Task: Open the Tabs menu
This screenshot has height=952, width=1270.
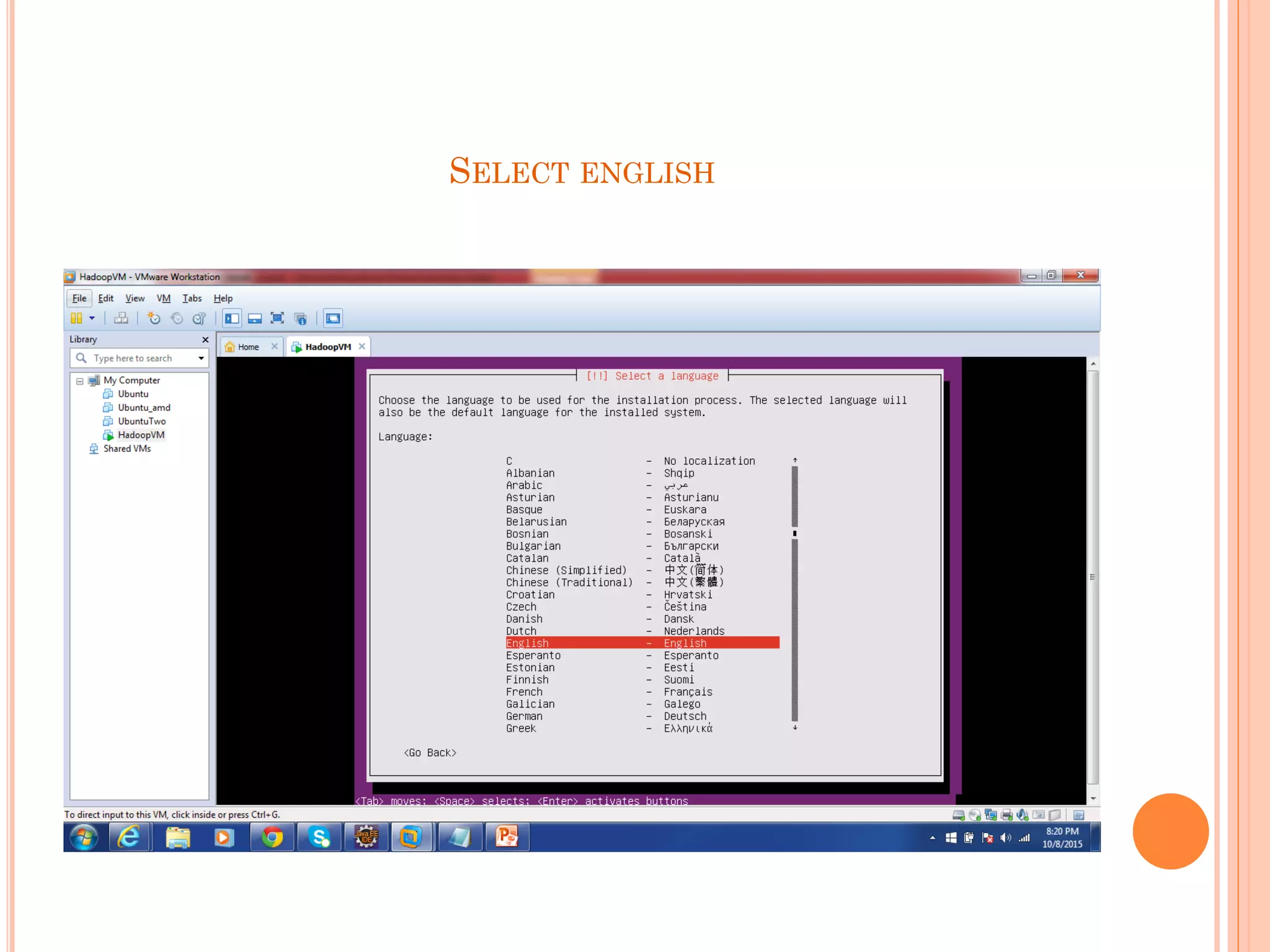Action: [x=192, y=298]
